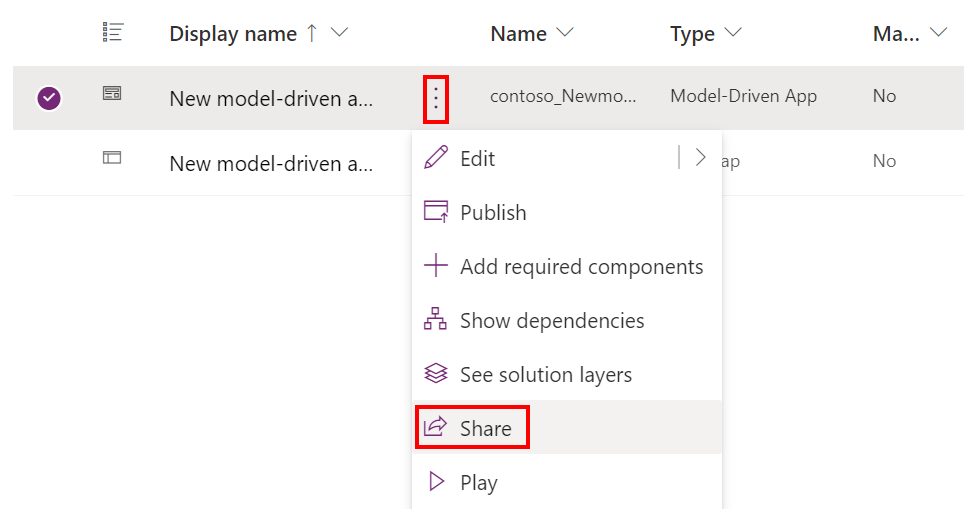Click the contoso_Newmo... name cell
This screenshot has width=964, height=509.
(x=563, y=97)
